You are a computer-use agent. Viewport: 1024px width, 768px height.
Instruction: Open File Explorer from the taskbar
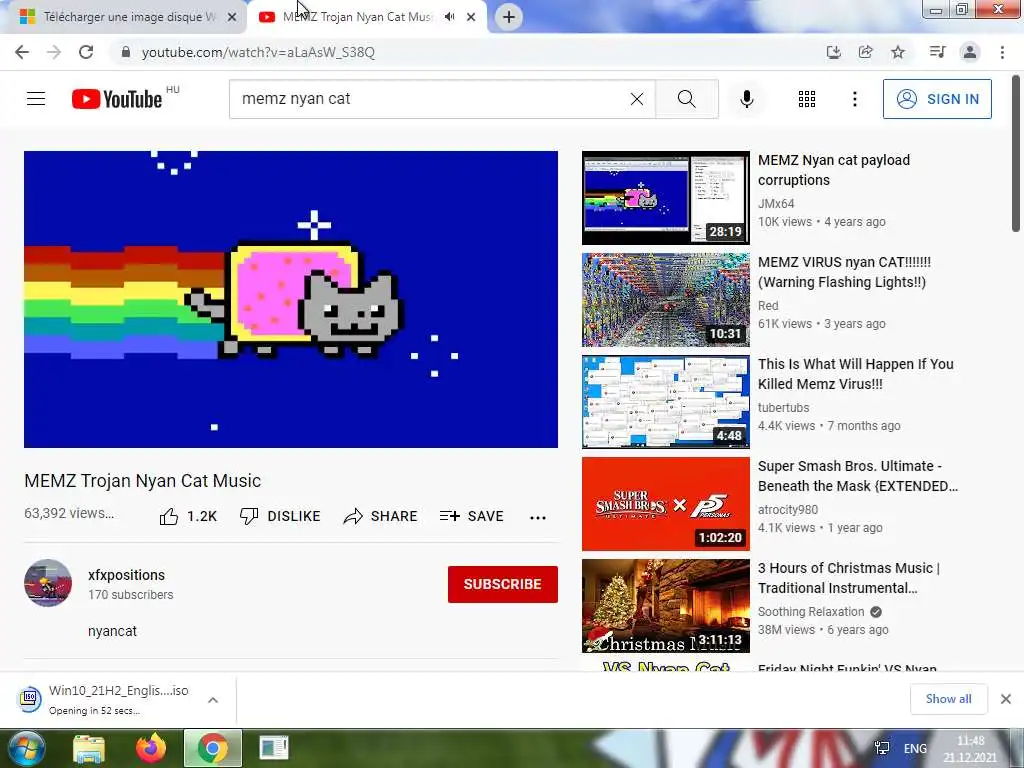tap(89, 748)
